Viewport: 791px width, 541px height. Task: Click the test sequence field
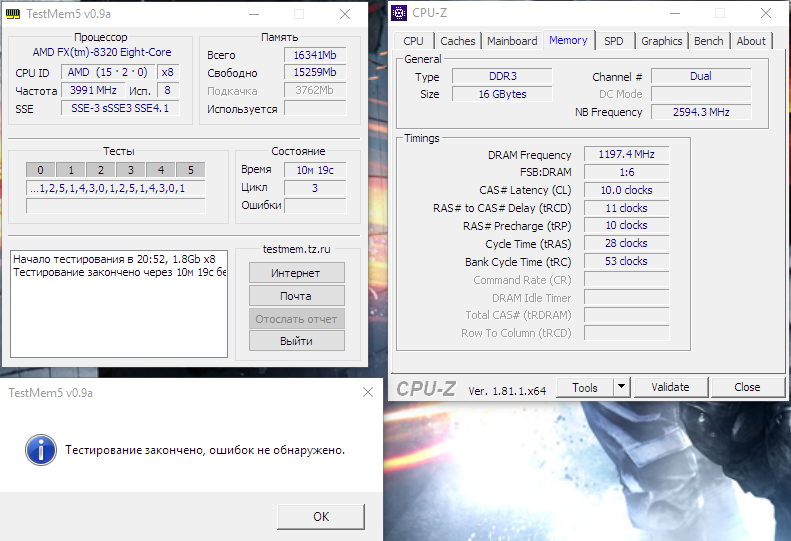116,188
